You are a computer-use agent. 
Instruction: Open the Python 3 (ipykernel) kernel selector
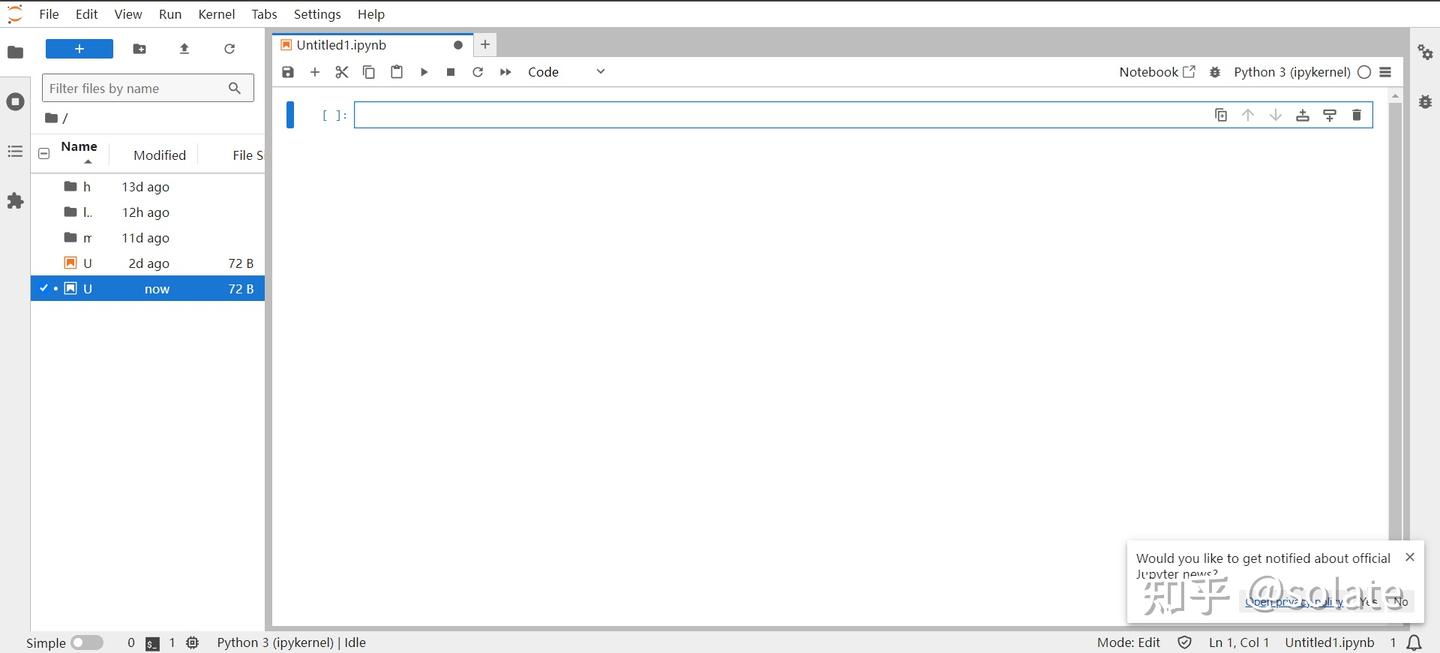point(1290,71)
